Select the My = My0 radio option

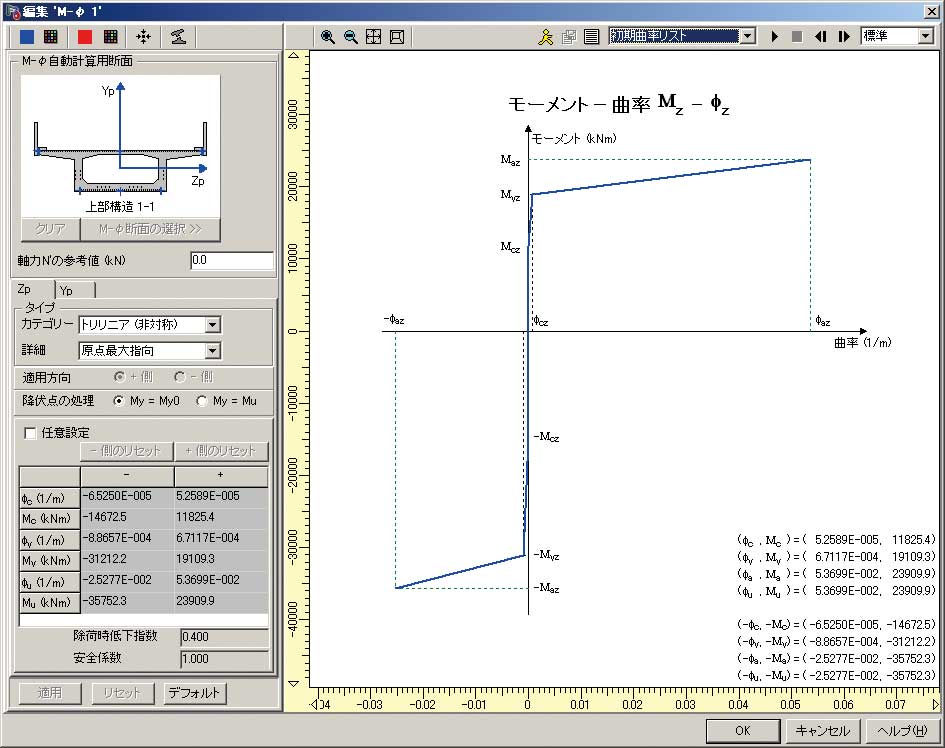point(119,401)
